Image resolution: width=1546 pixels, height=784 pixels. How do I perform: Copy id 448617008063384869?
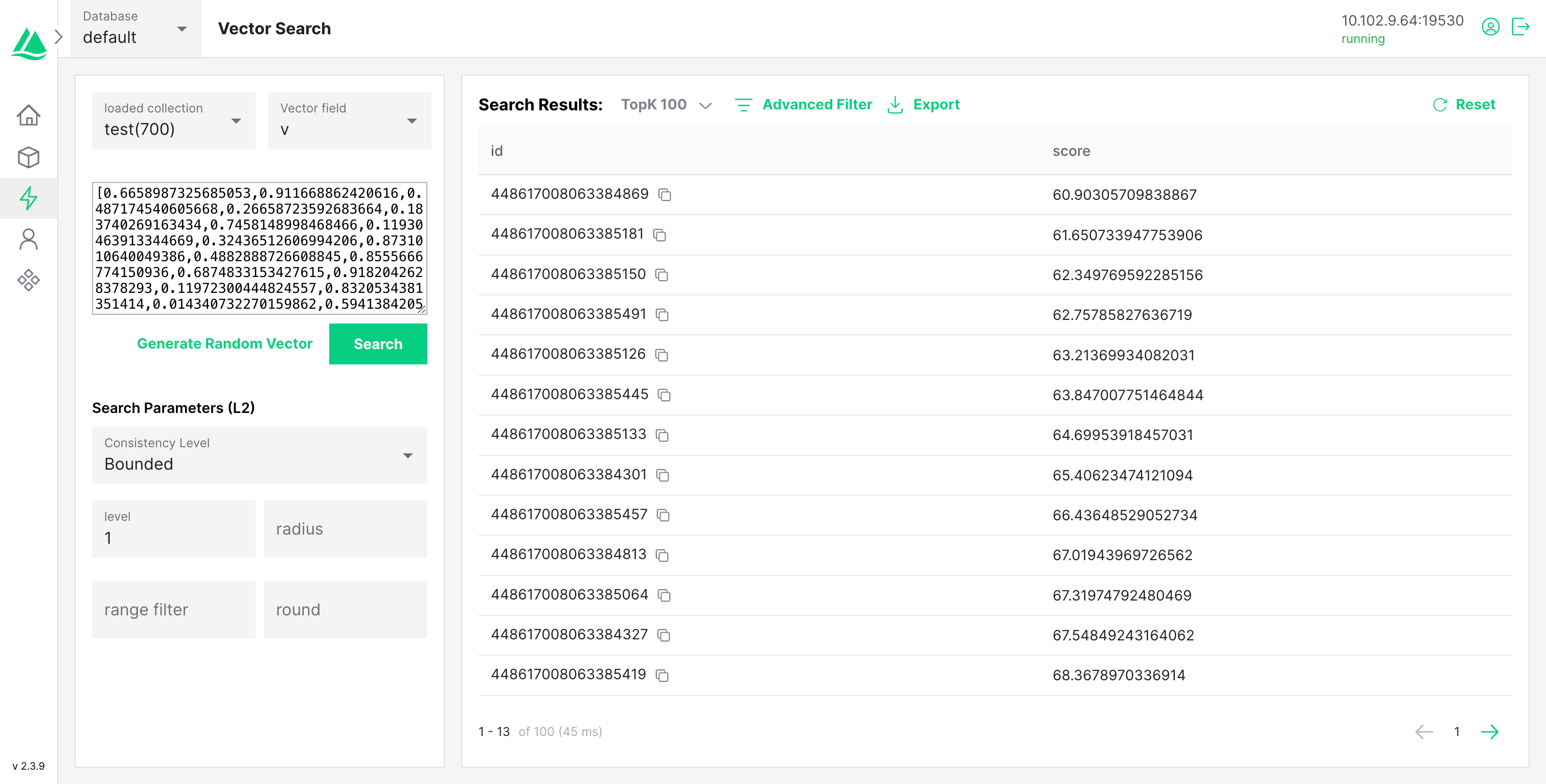pos(665,195)
